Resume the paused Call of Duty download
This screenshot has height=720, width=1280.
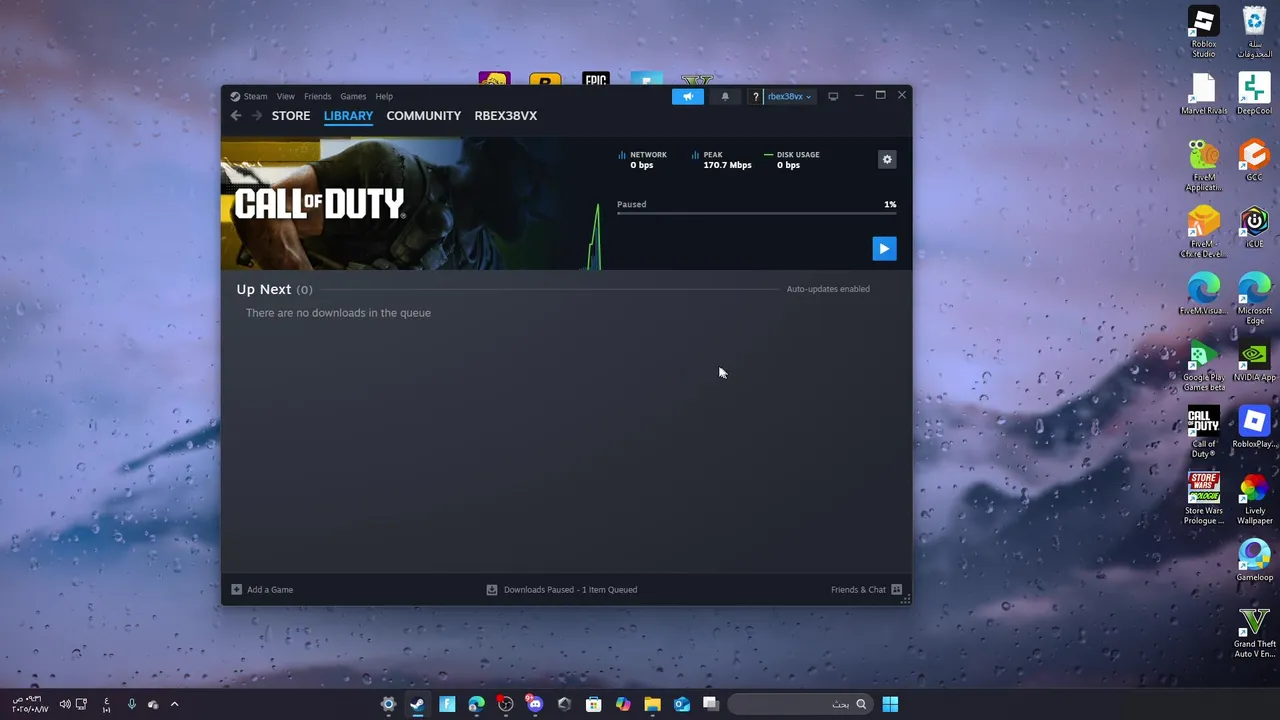[x=884, y=248]
